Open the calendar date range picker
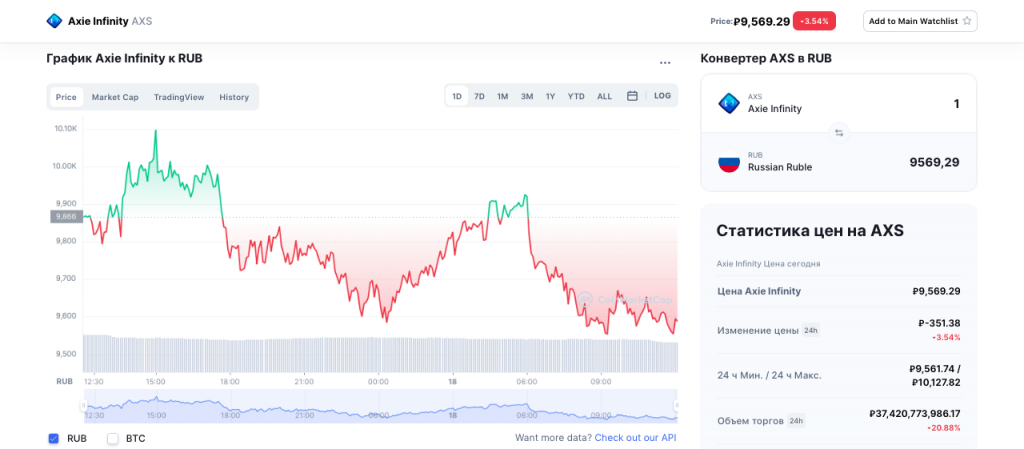Screen dimensions: 1024x449 632,96
